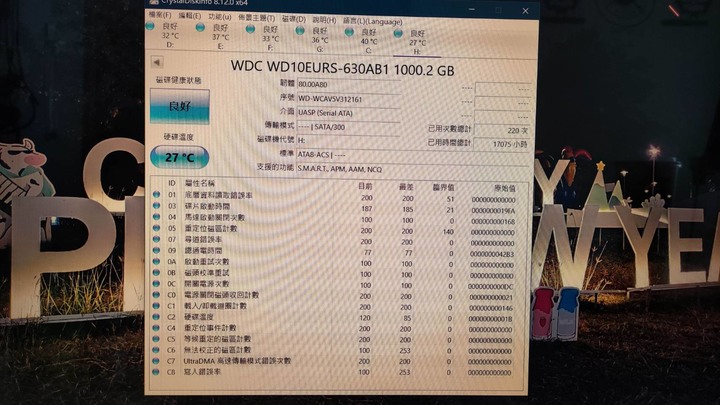The height and width of the screenshot is (405, 720).
Task: Click the previous disk arrow button
Action: coord(157,62)
